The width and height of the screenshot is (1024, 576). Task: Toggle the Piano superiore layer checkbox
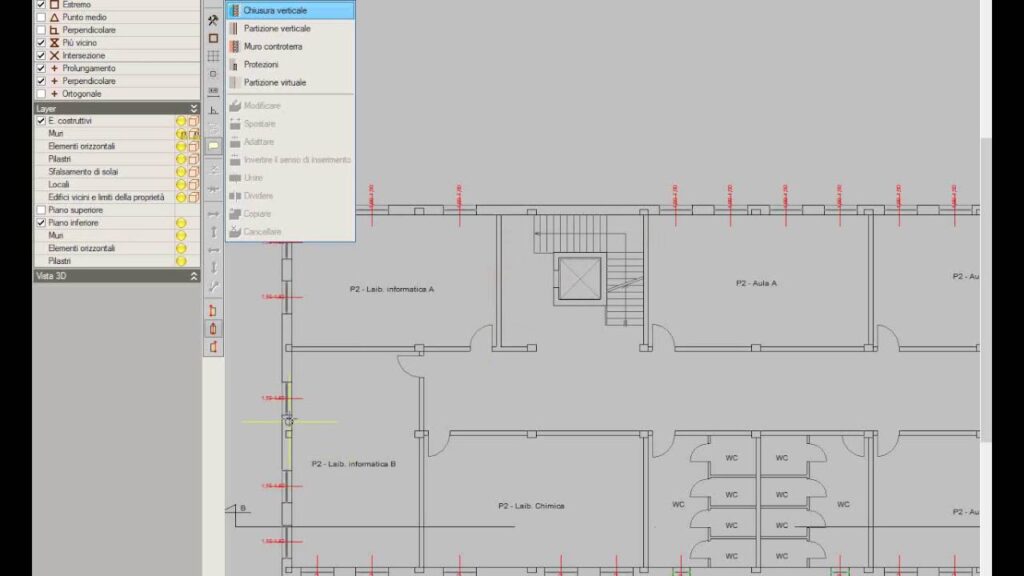coord(41,210)
